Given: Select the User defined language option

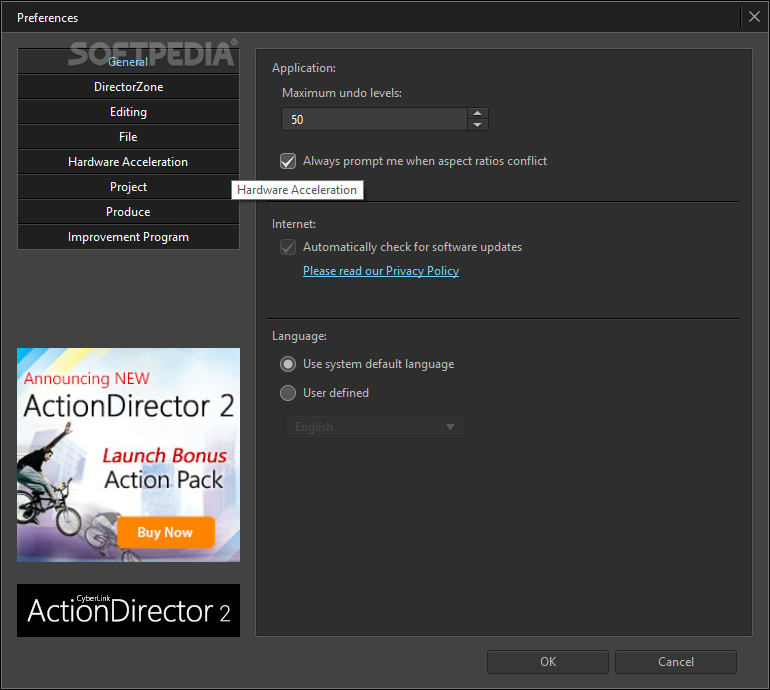Looking at the screenshot, I should pos(288,393).
